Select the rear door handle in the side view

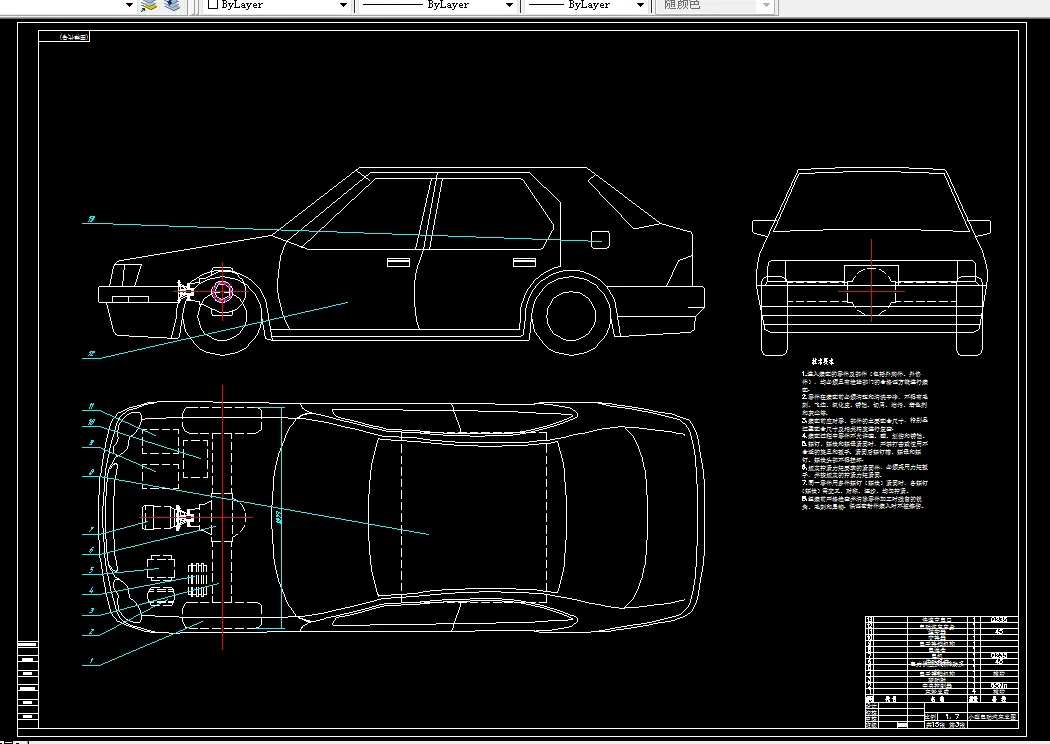pyautogui.click(x=522, y=262)
